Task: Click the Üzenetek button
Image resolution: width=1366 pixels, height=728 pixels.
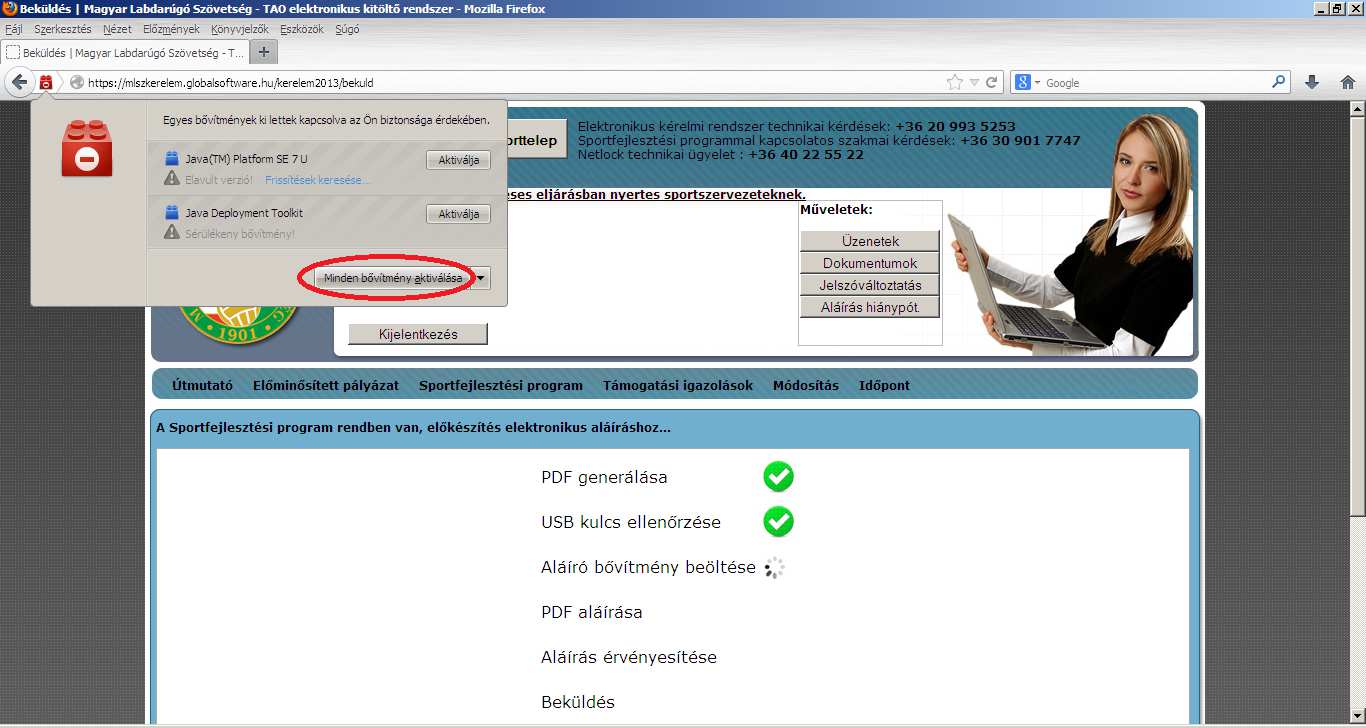Action: [x=870, y=241]
